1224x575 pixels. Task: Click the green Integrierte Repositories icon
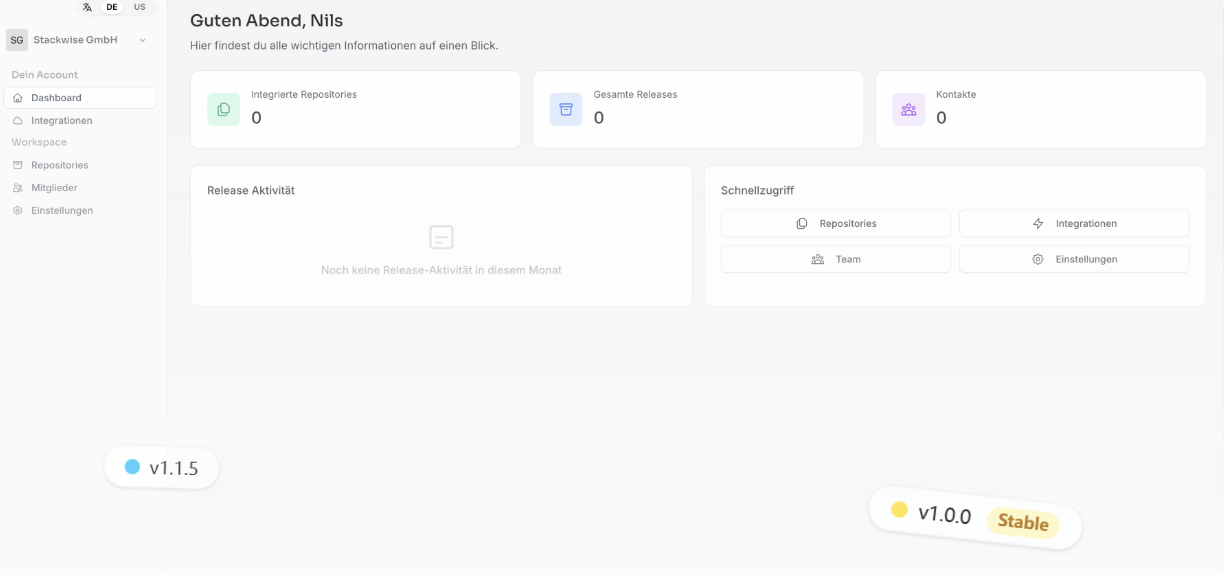coord(223,109)
